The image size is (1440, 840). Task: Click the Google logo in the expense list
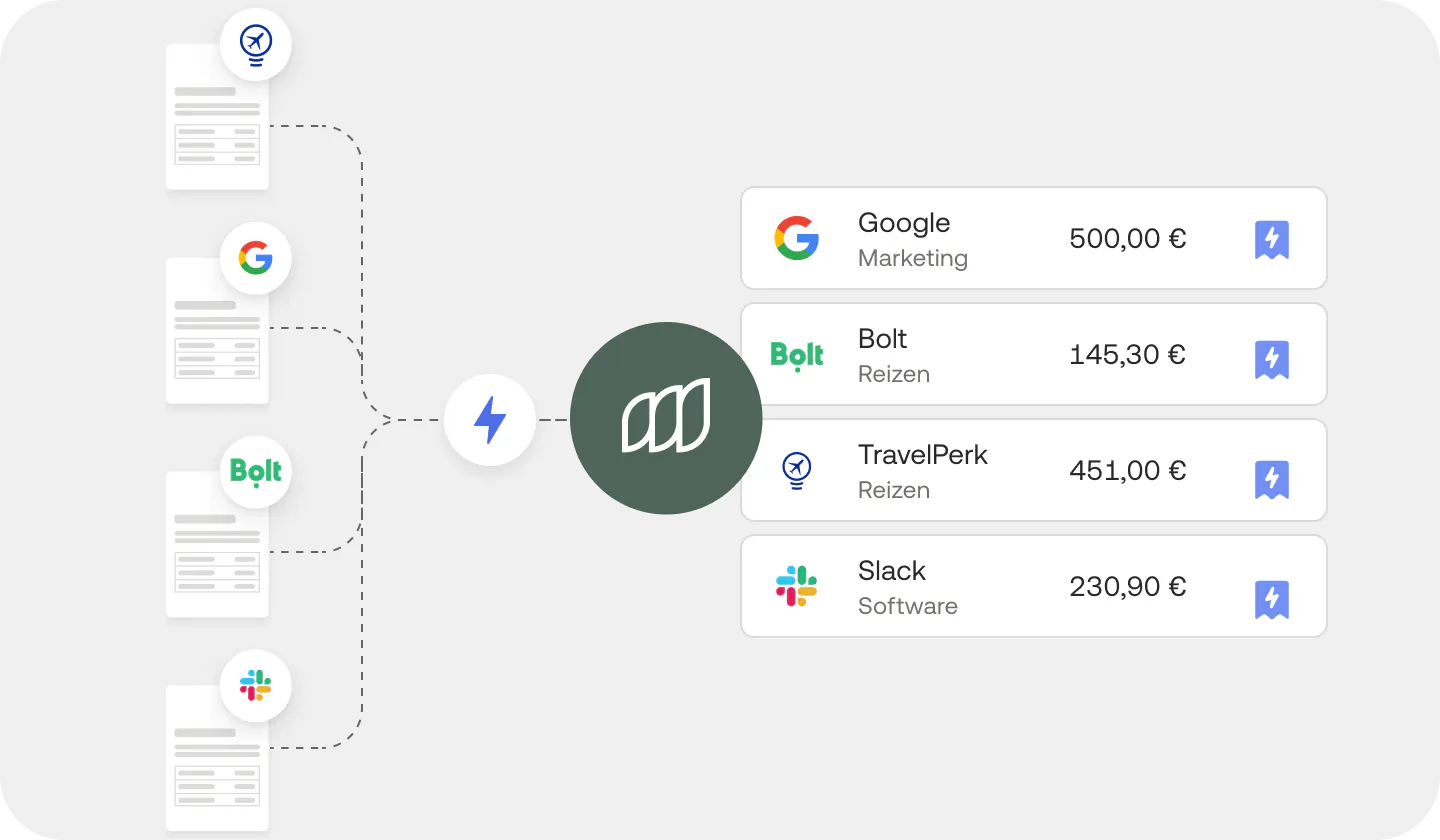pyautogui.click(x=796, y=238)
